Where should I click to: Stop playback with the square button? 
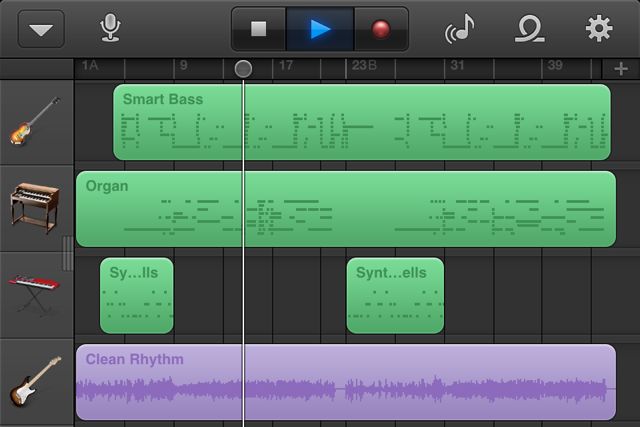[259, 29]
